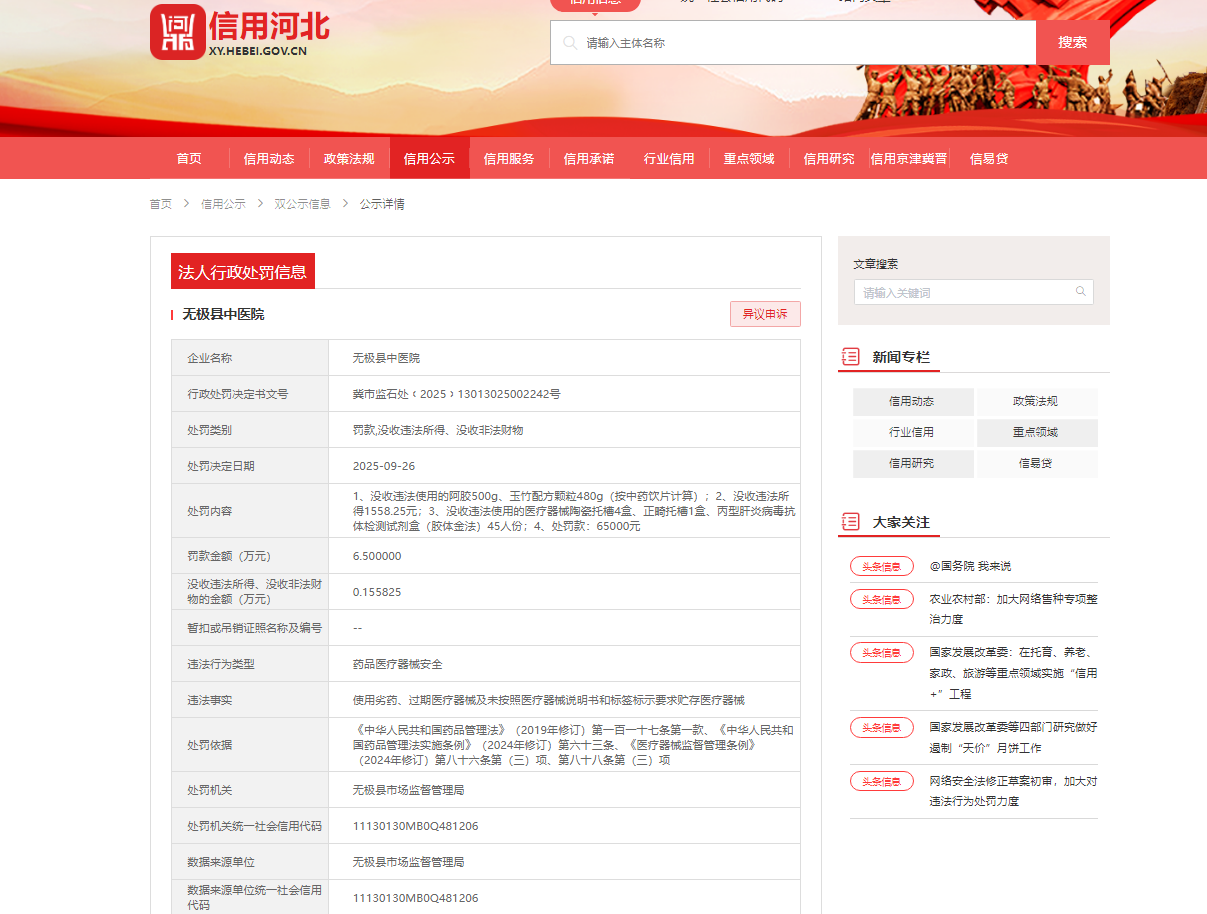Screen dimensions: 1207x914
Task: Go to 信用服务 in the navigation bar
Action: [x=509, y=159]
